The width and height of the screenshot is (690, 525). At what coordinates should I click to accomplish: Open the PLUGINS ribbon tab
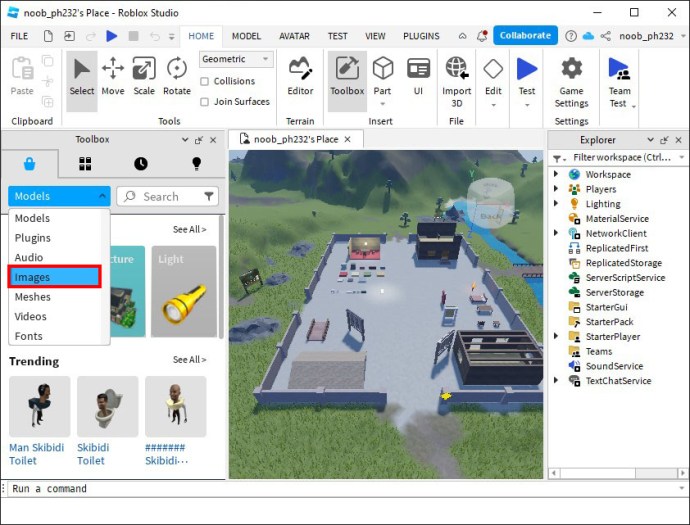[x=421, y=36]
